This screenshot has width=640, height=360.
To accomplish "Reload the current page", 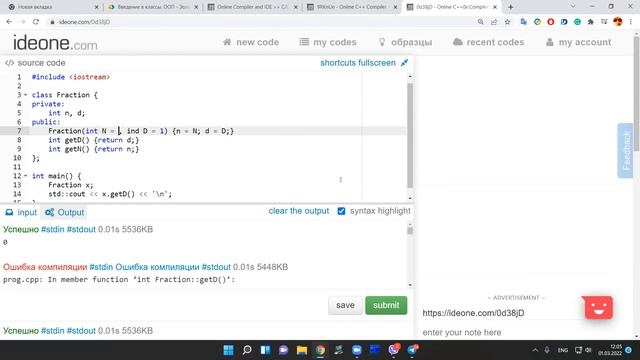I will click(36, 22).
